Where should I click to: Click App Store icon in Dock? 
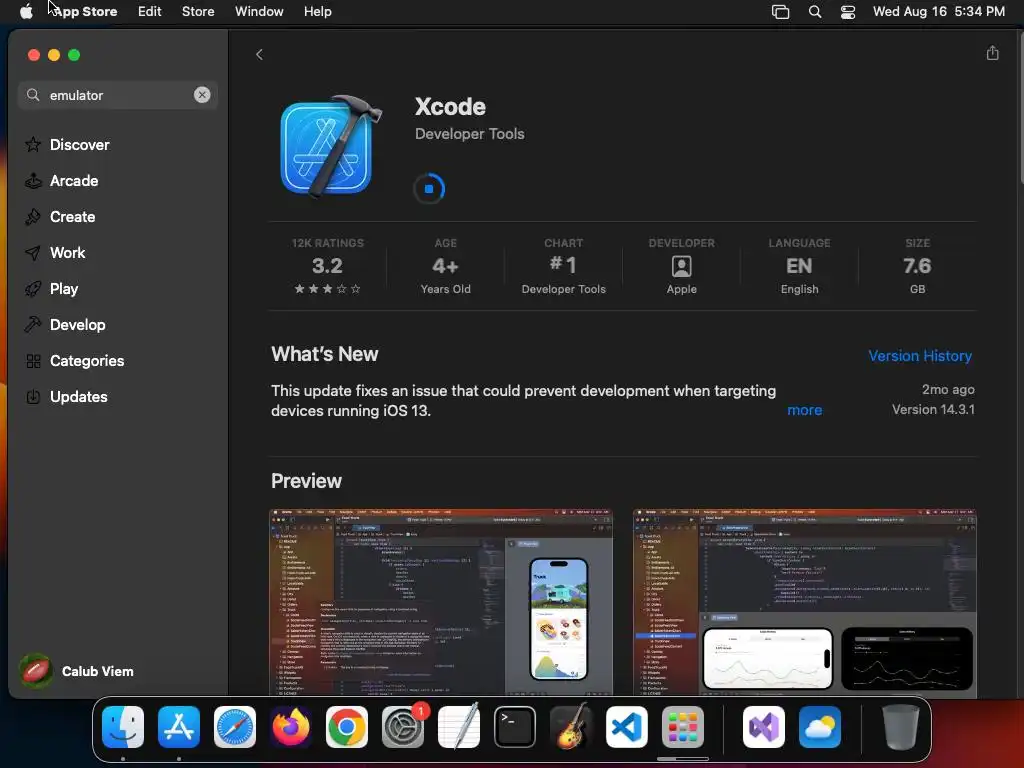(x=179, y=727)
